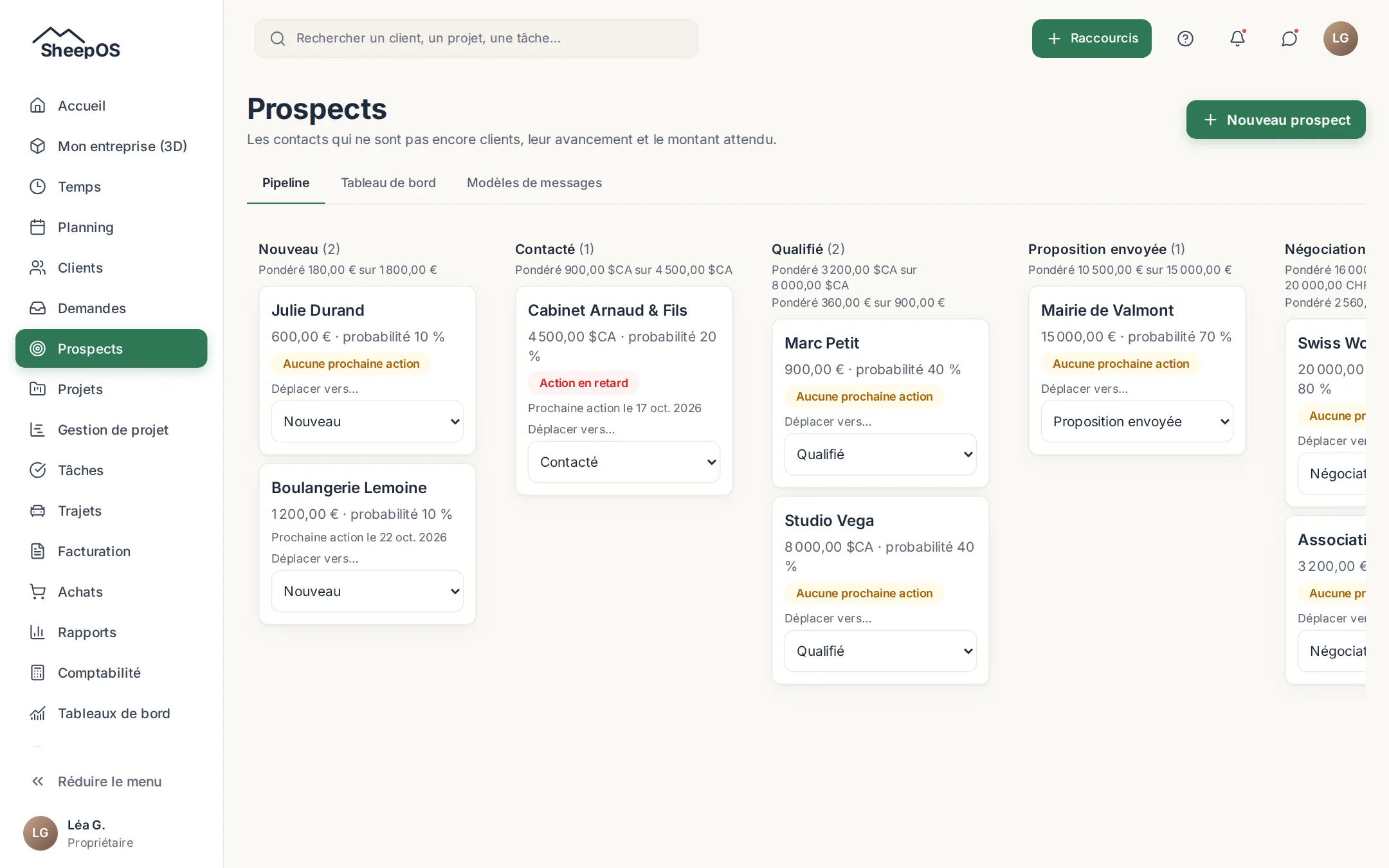1389x868 pixels.
Task: Click the Boulangerie Lemoine title
Action: [349, 487]
